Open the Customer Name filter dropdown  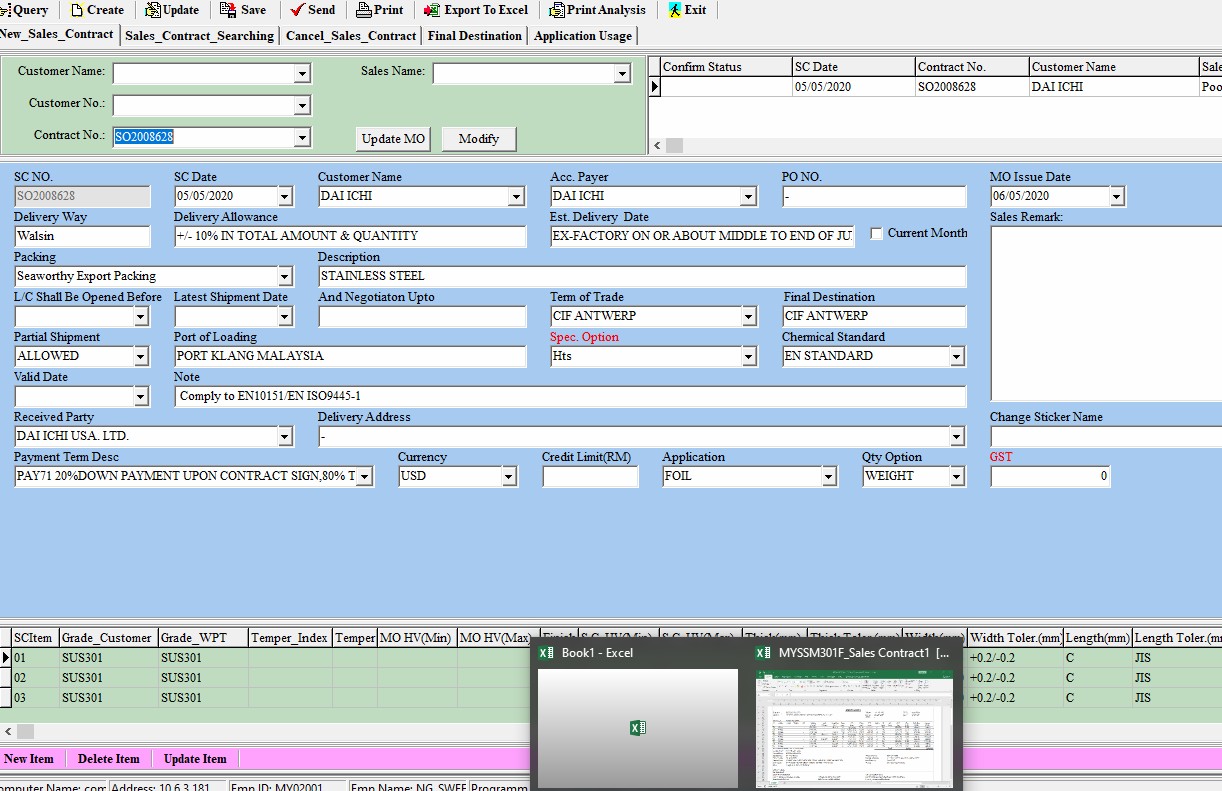[x=302, y=74]
